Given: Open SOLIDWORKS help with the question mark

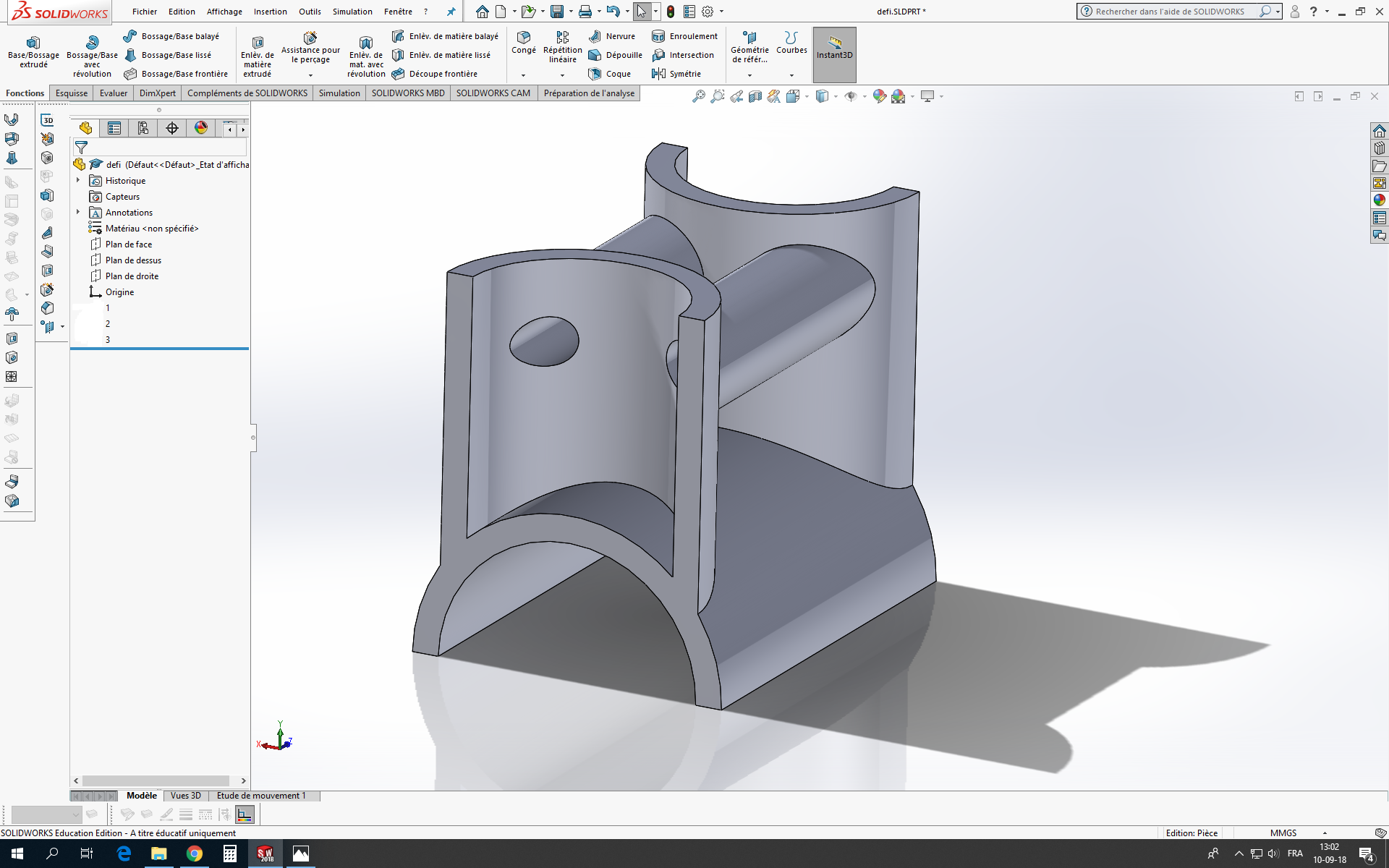Looking at the screenshot, I should (1313, 12).
